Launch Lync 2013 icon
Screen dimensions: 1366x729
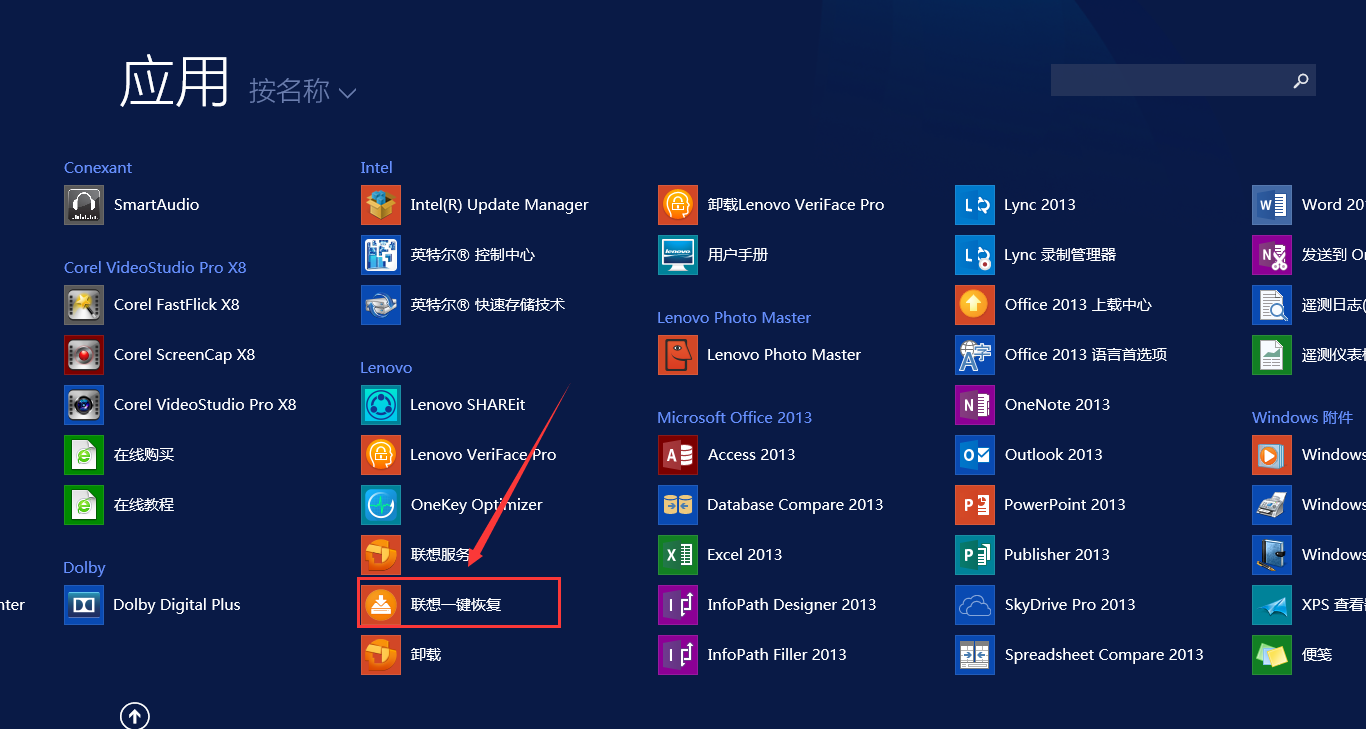point(975,205)
